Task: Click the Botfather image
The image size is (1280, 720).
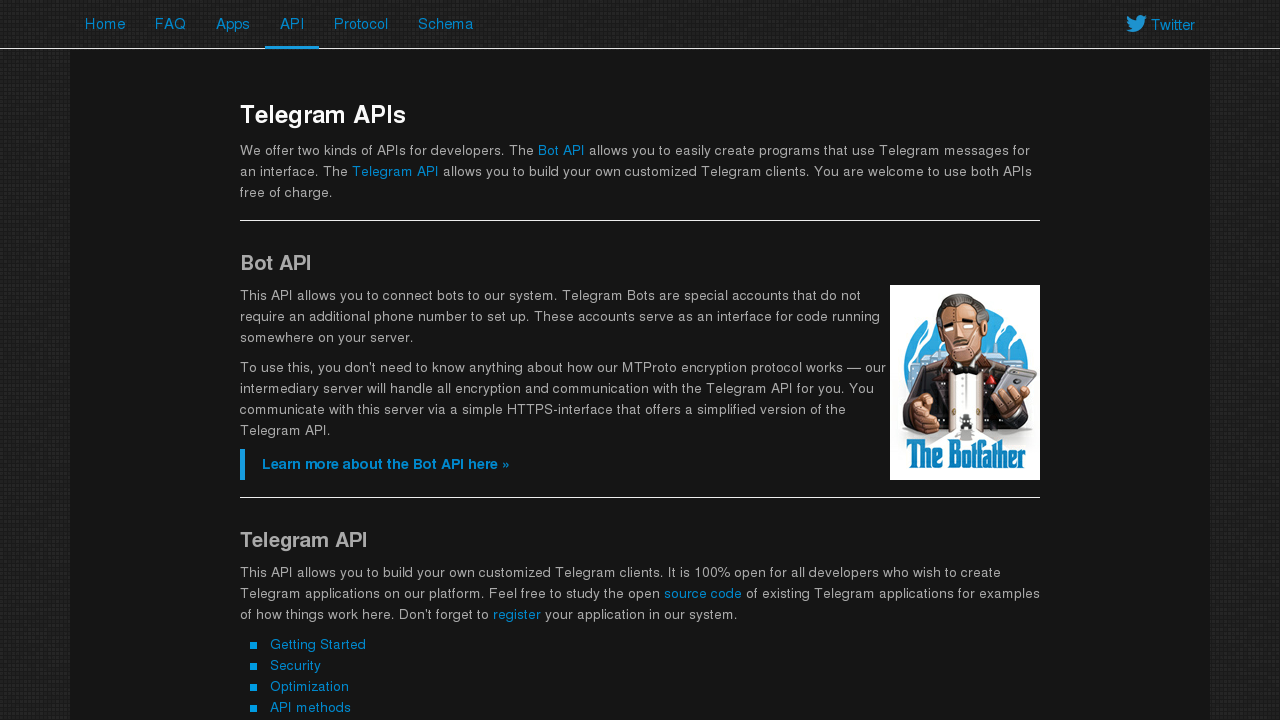Action: [965, 382]
